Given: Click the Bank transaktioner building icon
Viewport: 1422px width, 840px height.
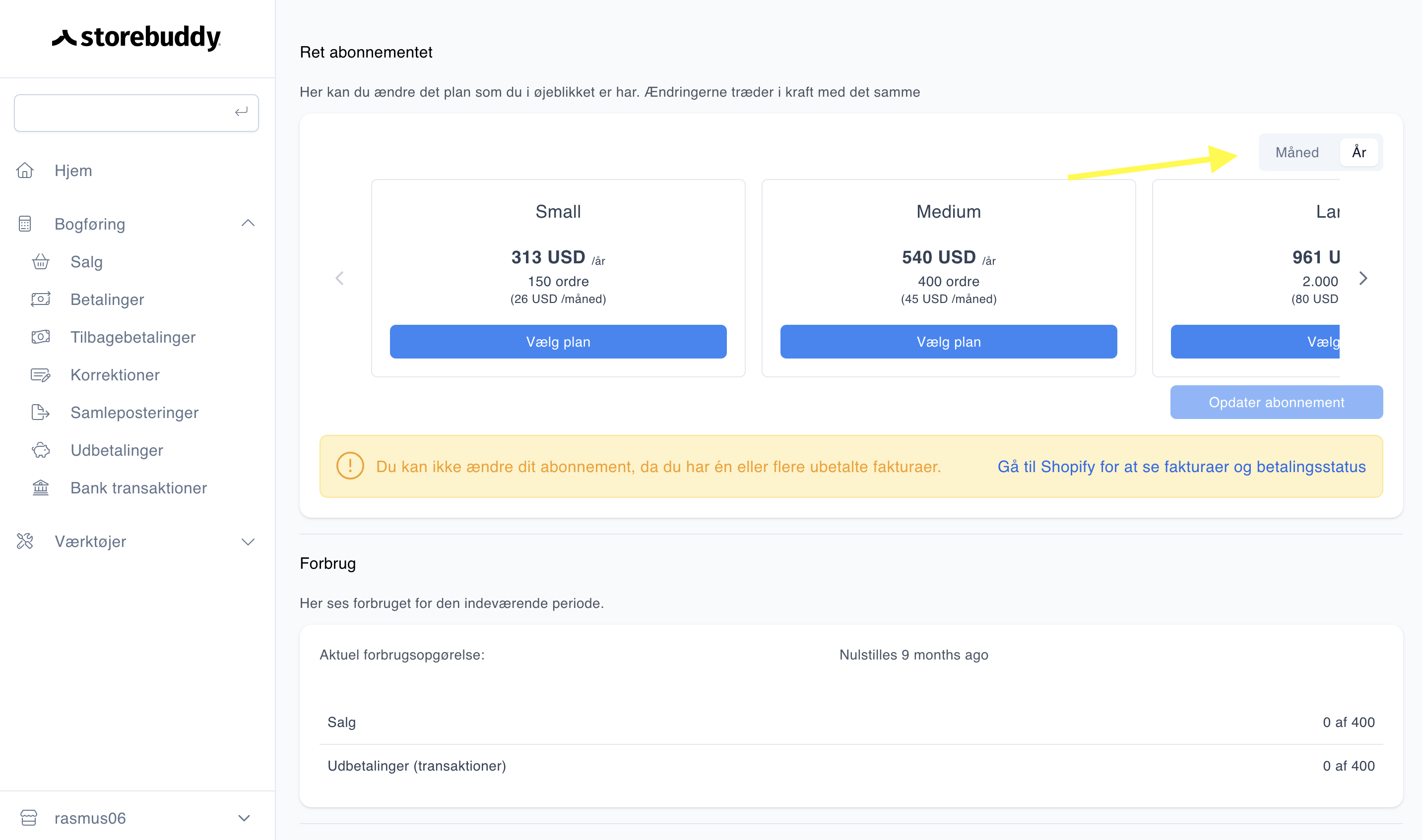Looking at the screenshot, I should pos(41,487).
